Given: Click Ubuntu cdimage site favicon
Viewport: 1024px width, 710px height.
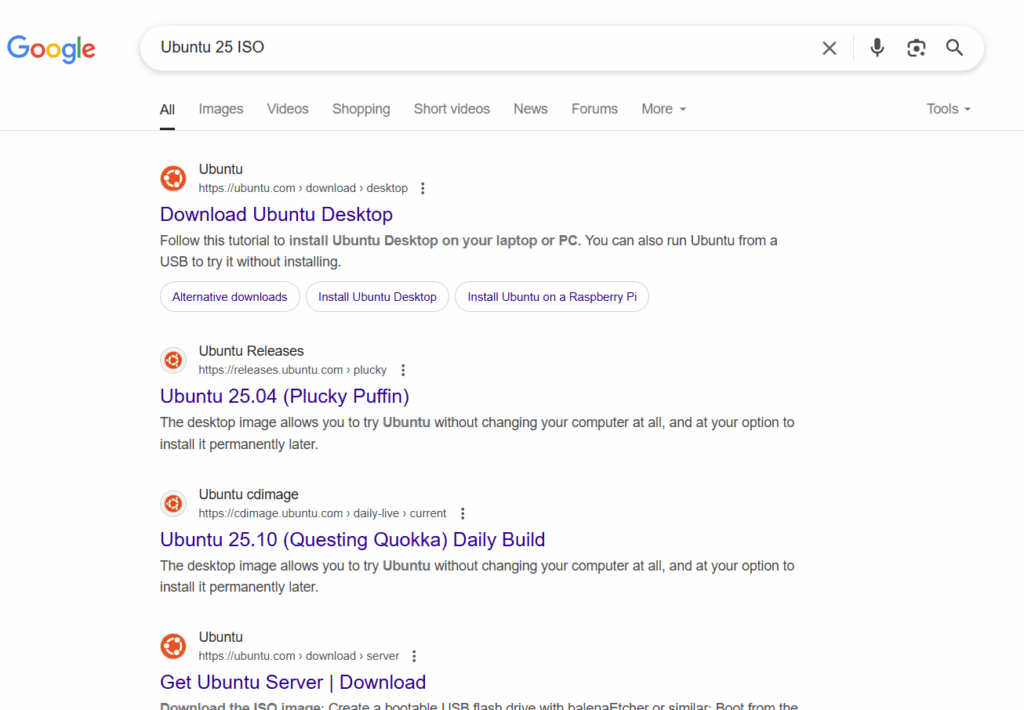Looking at the screenshot, I should (173, 504).
